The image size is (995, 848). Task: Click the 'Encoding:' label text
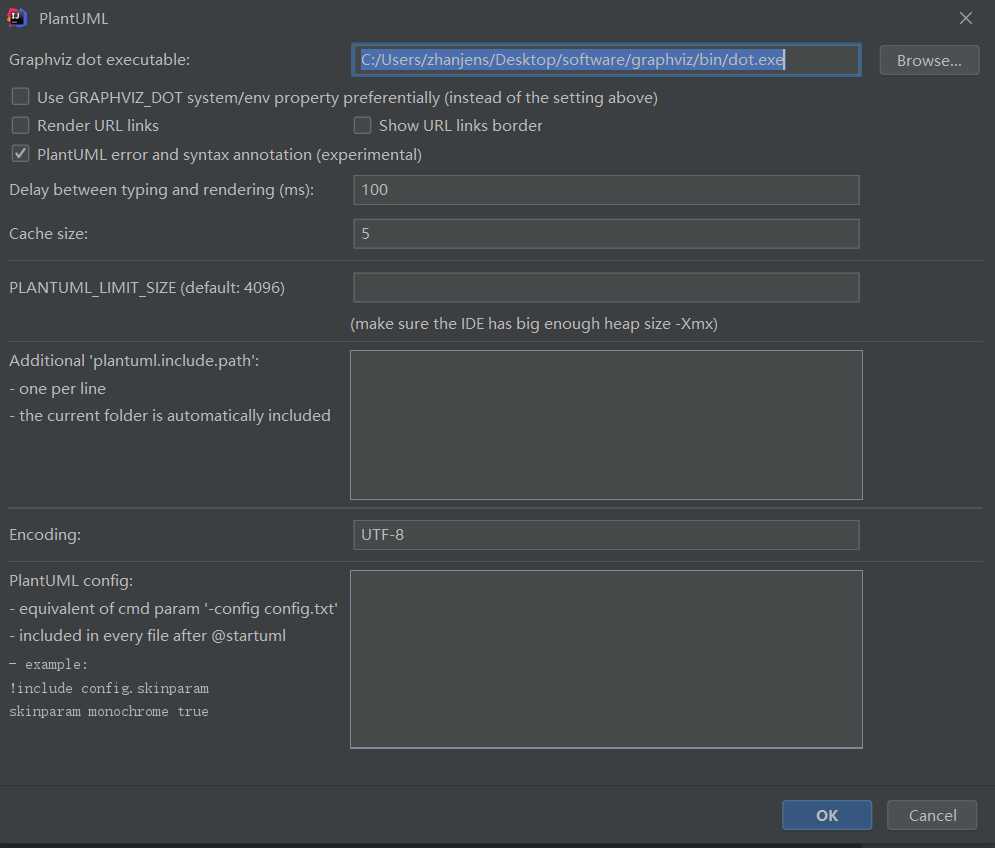45,535
